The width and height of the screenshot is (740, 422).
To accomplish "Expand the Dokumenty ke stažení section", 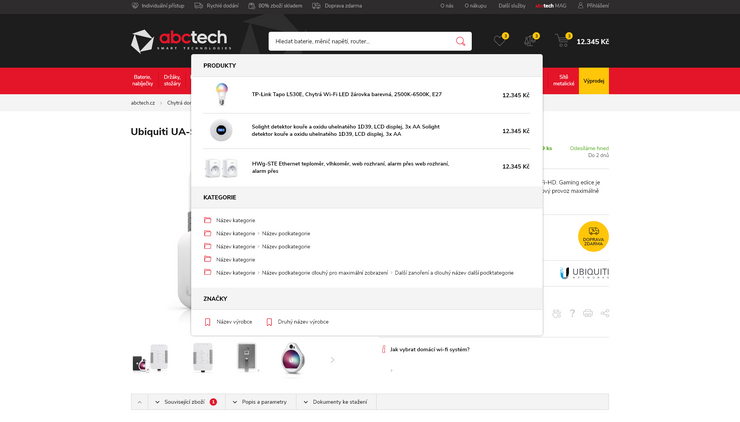I will [339, 402].
